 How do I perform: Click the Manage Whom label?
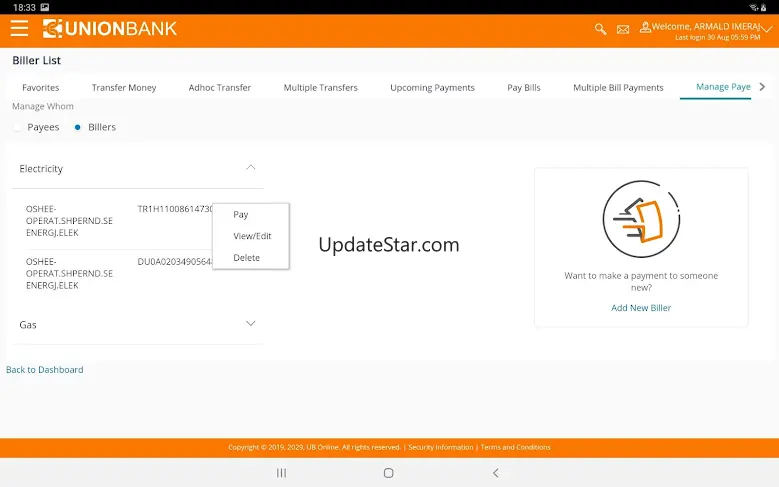pyautogui.click(x=43, y=106)
